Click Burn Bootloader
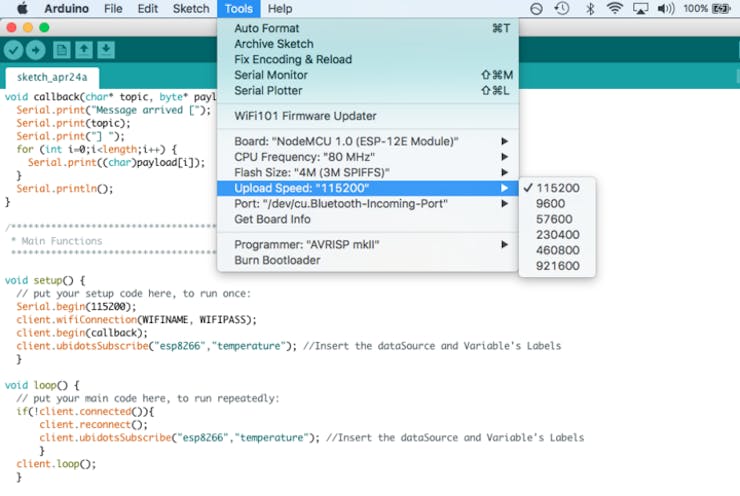This screenshot has width=740, height=496. pos(277,260)
